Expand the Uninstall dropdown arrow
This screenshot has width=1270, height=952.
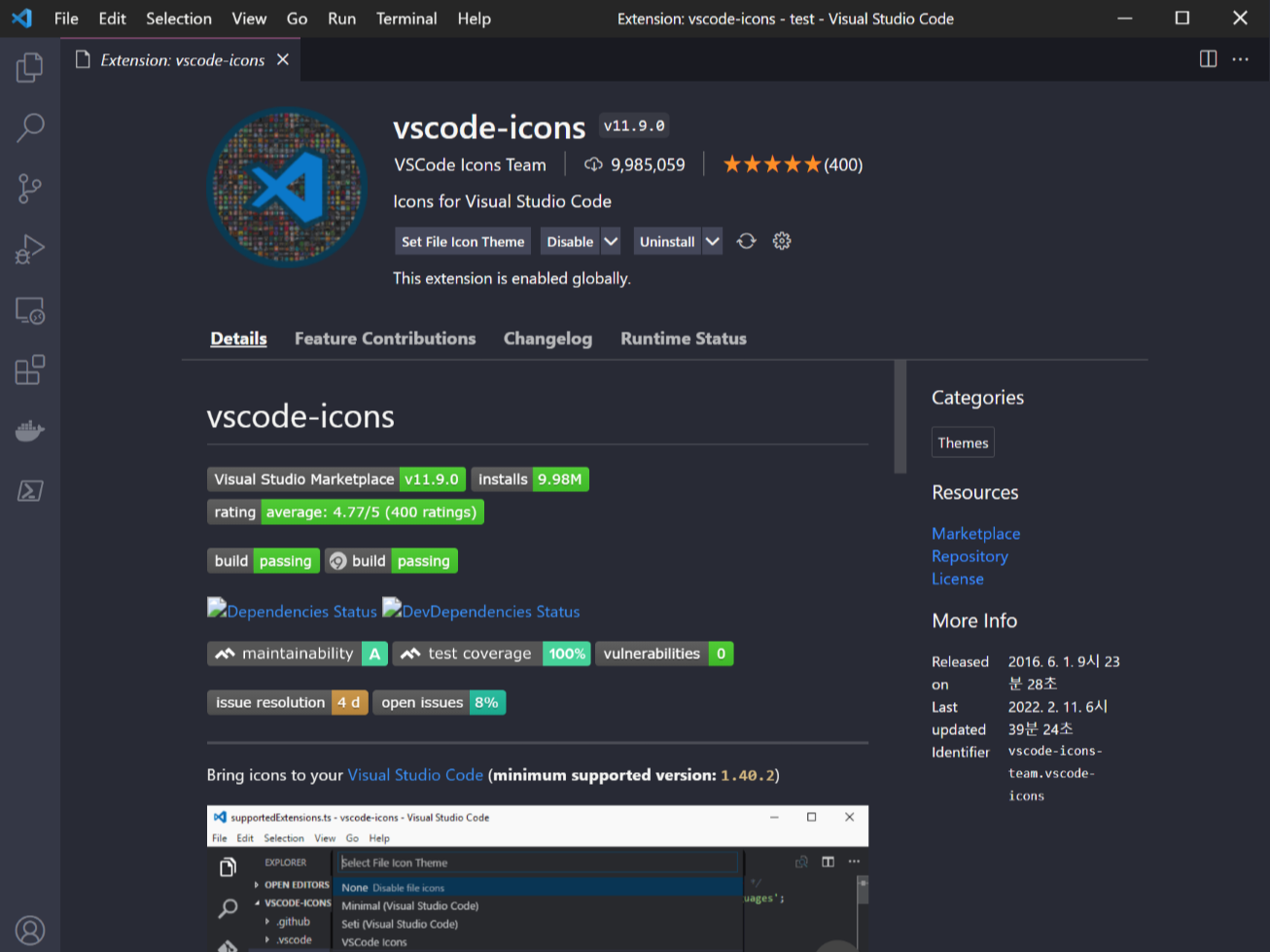click(x=713, y=241)
